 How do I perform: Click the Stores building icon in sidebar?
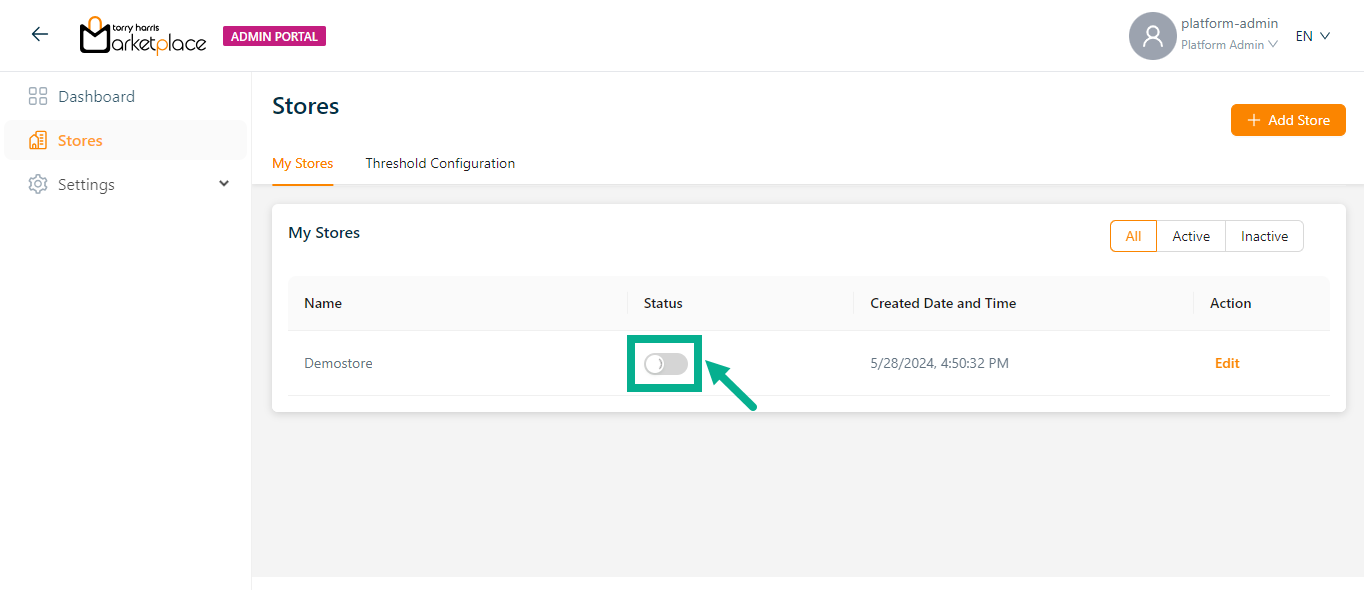click(x=38, y=141)
